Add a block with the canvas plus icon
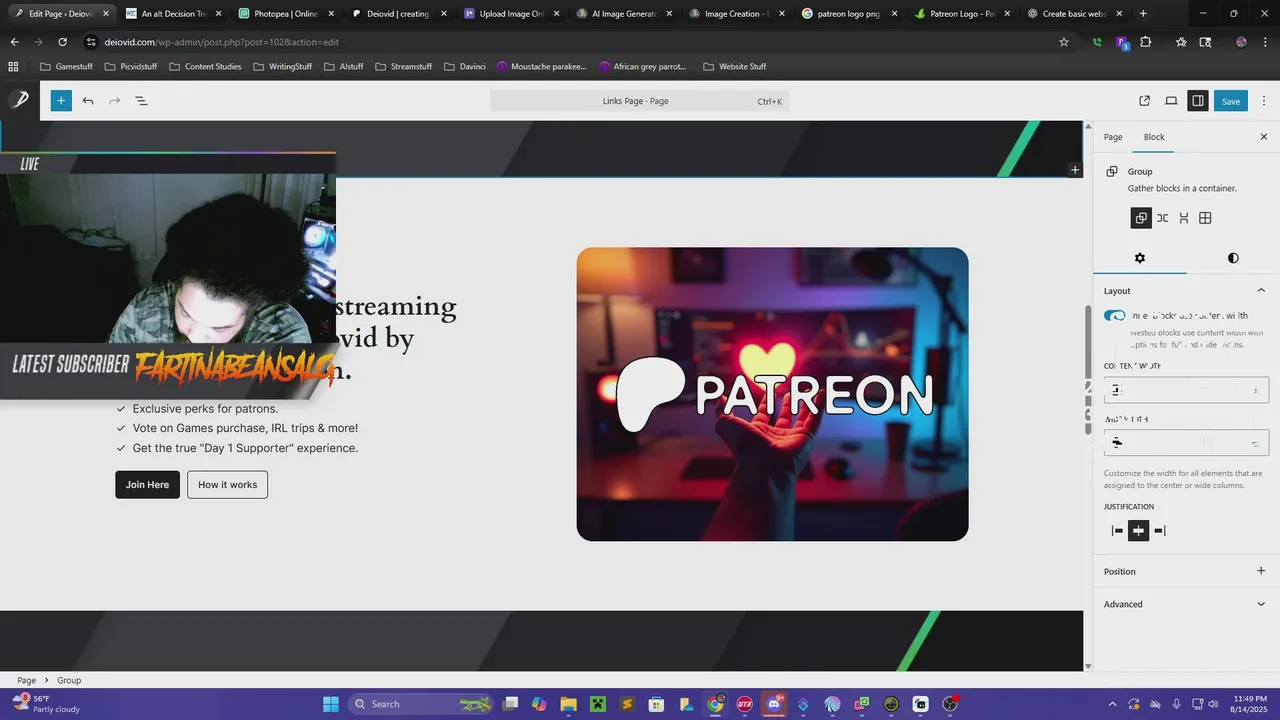 1075,170
